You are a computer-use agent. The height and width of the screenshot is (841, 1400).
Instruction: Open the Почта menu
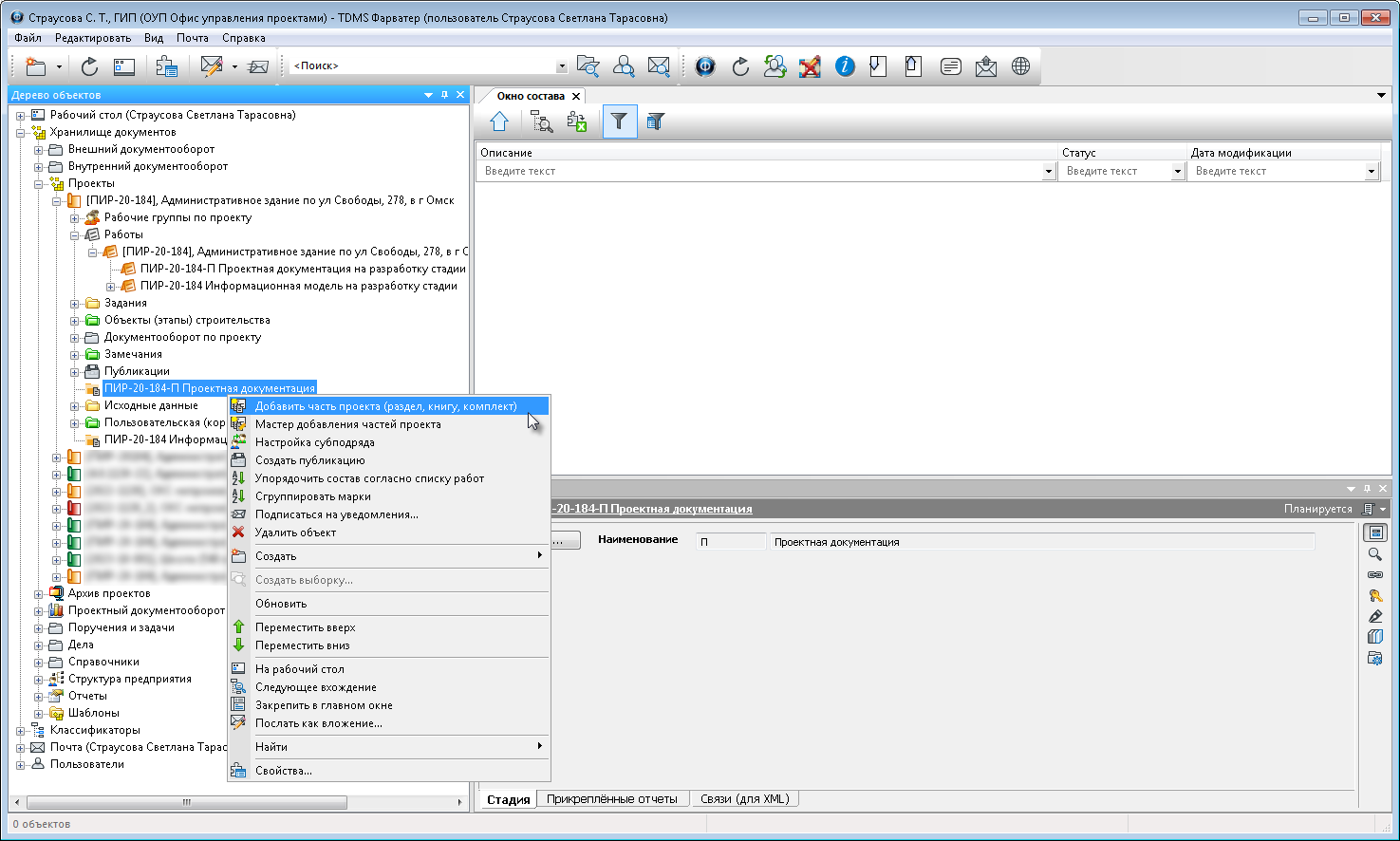[193, 38]
